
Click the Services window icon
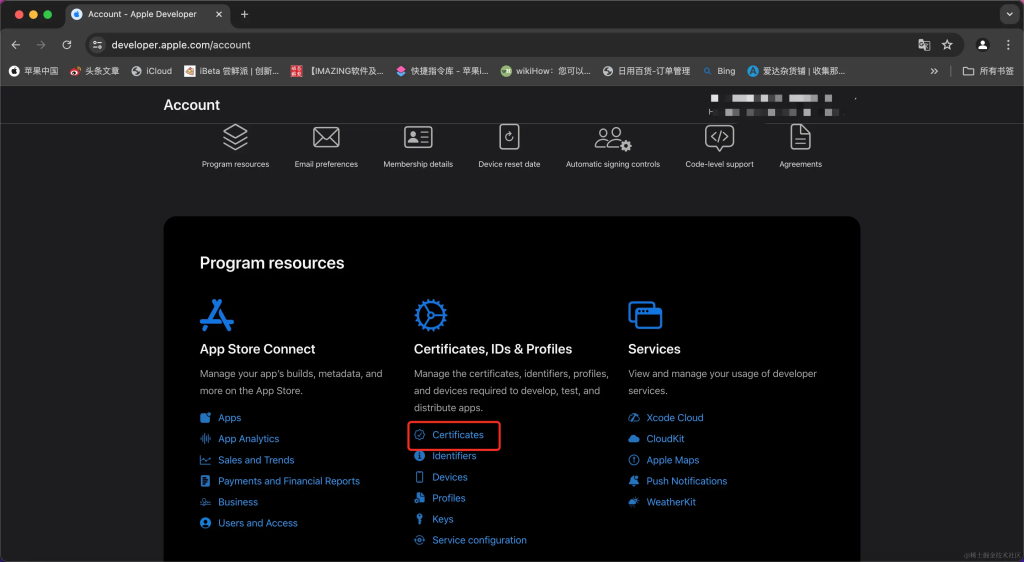pyautogui.click(x=645, y=316)
